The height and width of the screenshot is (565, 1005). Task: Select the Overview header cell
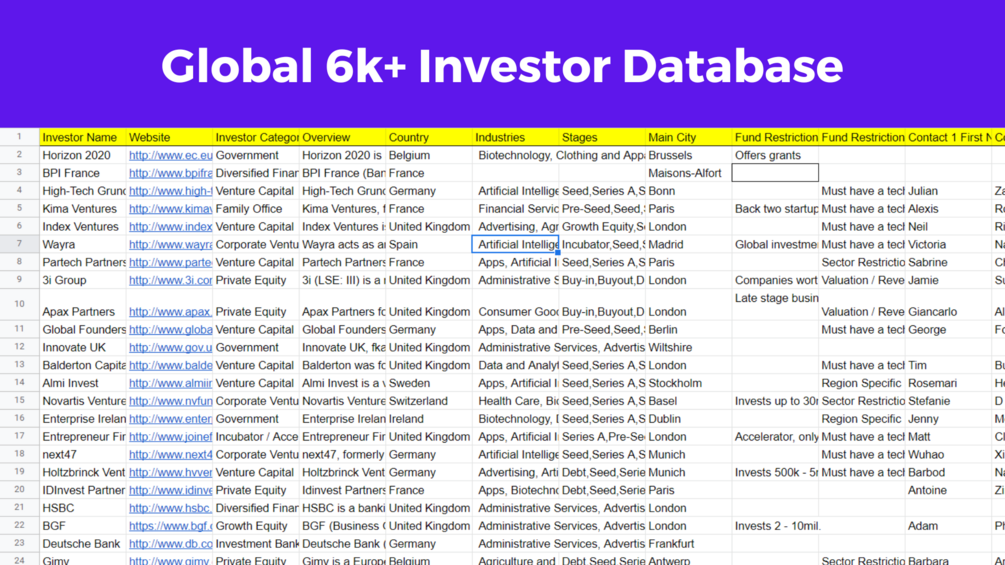tap(342, 137)
